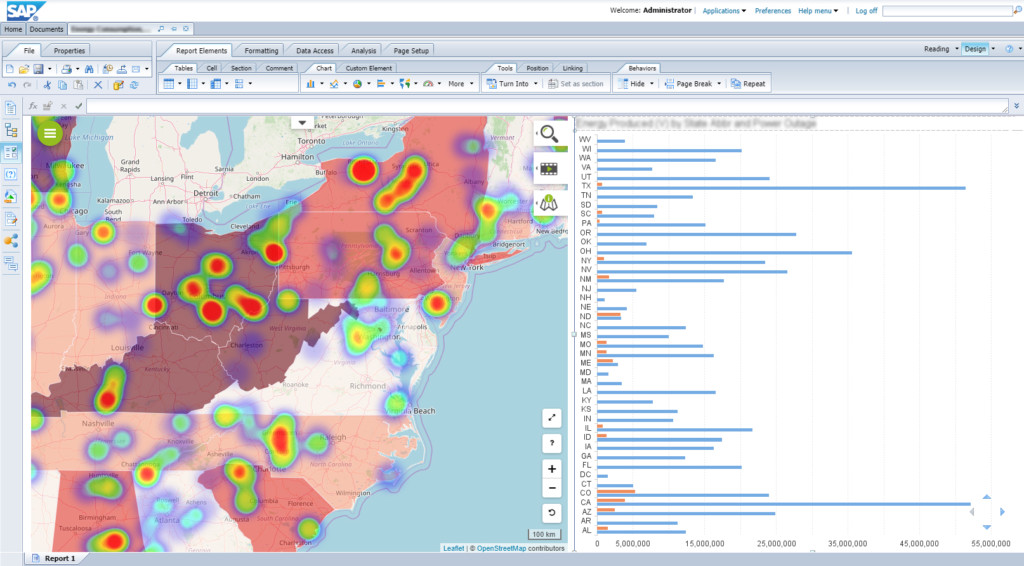Reset the map view with the rotate icon
Image resolution: width=1024 pixels, height=566 pixels.
pos(552,513)
